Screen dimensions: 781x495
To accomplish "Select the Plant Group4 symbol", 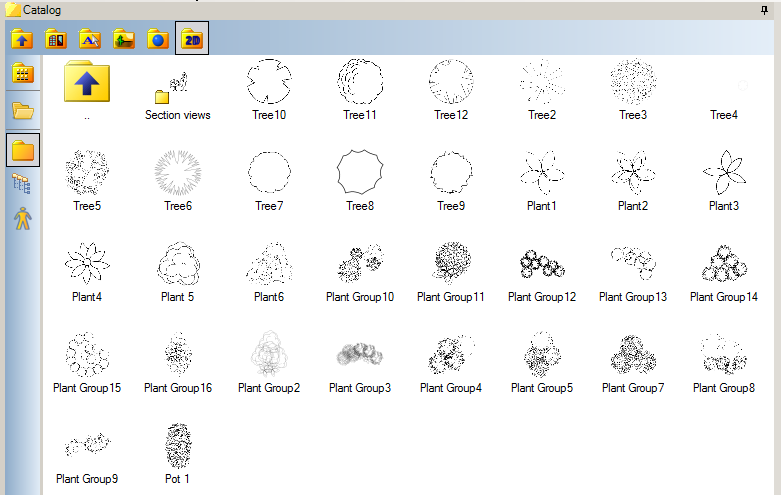I will coord(451,354).
